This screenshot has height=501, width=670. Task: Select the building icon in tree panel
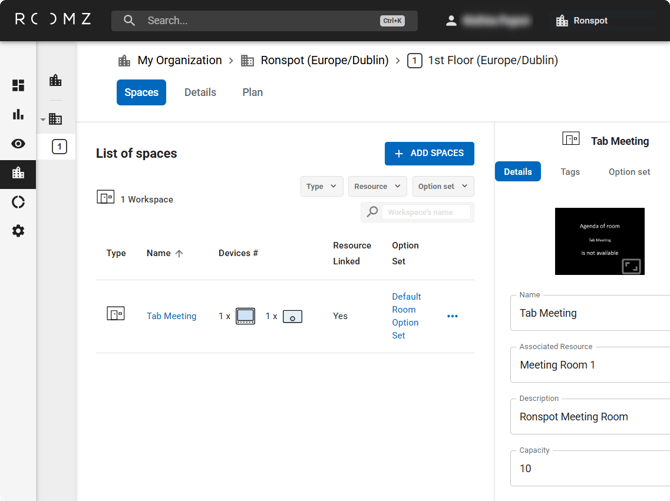[x=56, y=119]
